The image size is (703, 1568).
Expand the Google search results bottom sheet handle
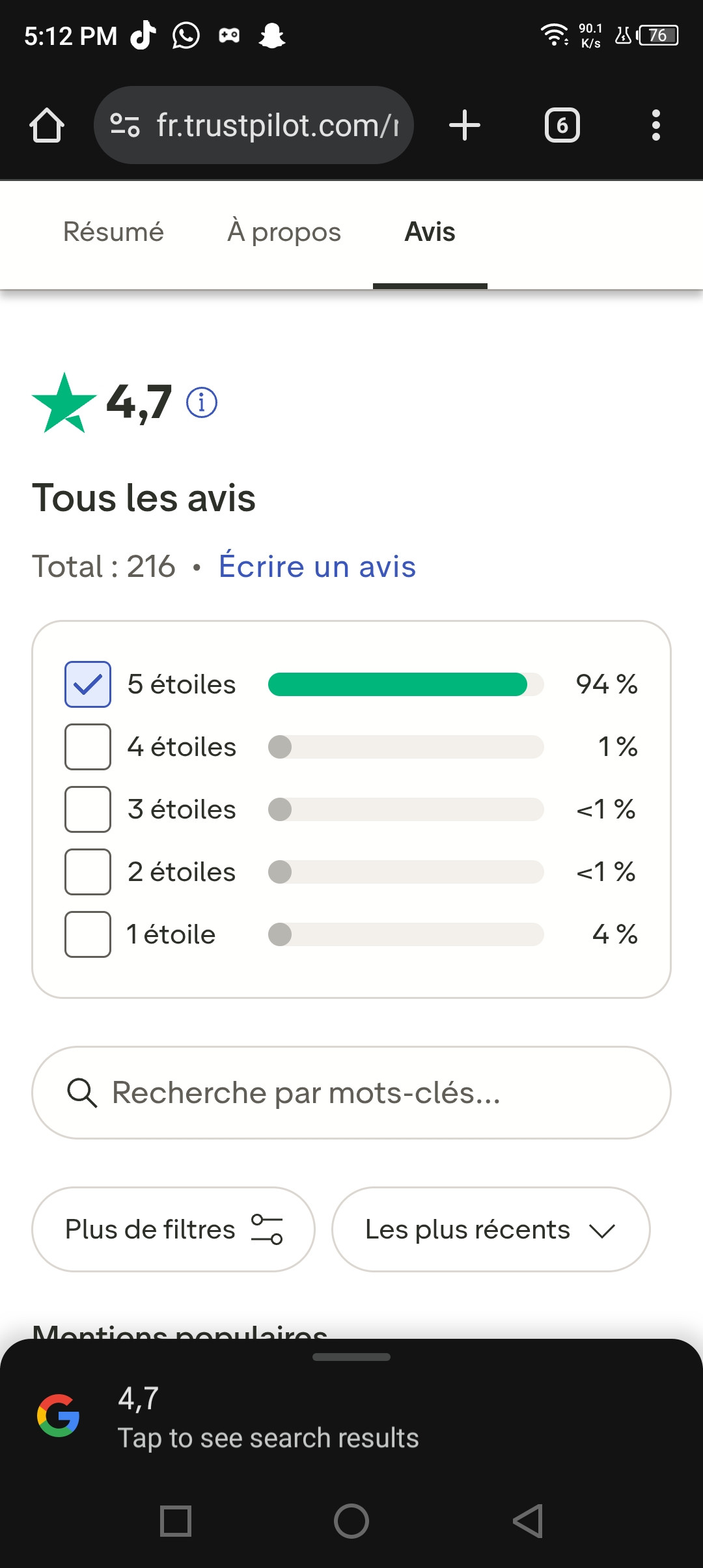[351, 1357]
